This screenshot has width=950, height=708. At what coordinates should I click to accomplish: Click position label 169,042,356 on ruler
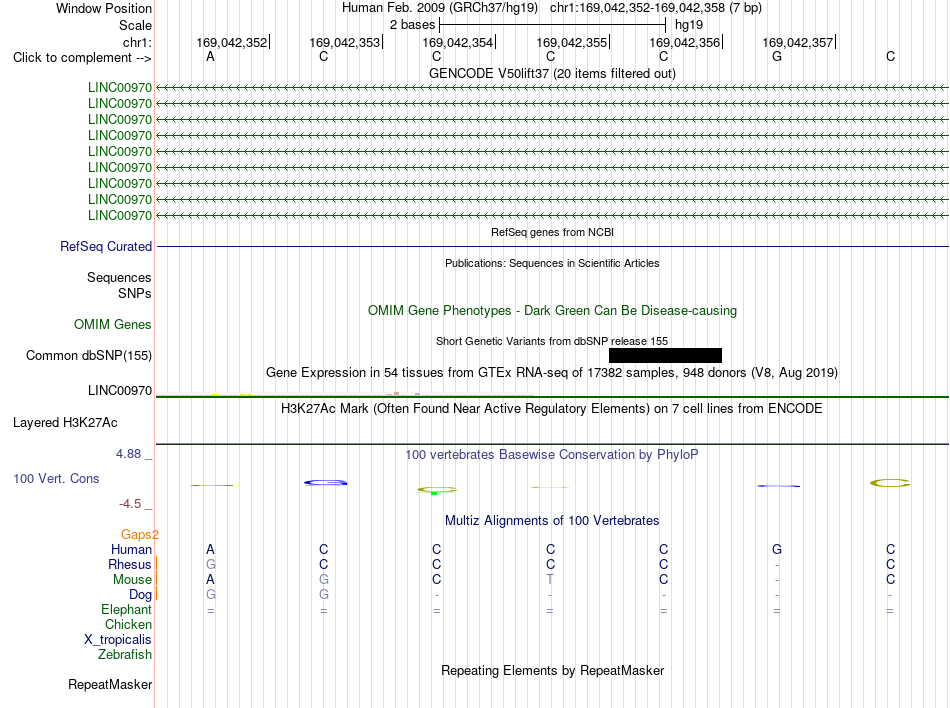coord(685,42)
